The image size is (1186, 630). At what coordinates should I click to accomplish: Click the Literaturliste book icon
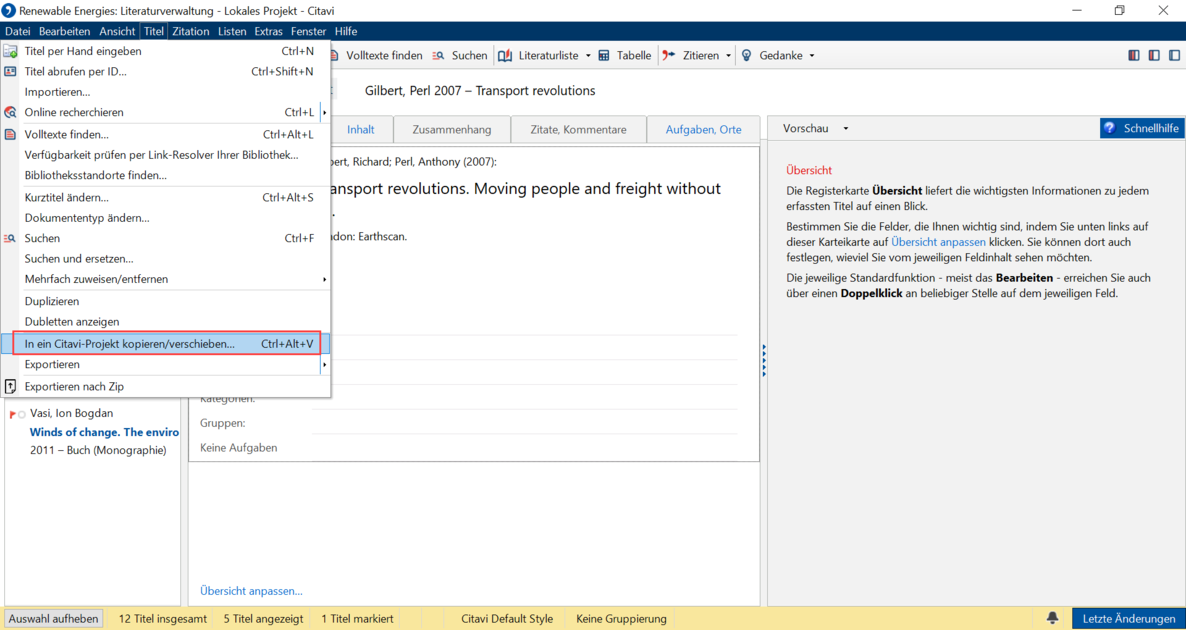pos(505,55)
